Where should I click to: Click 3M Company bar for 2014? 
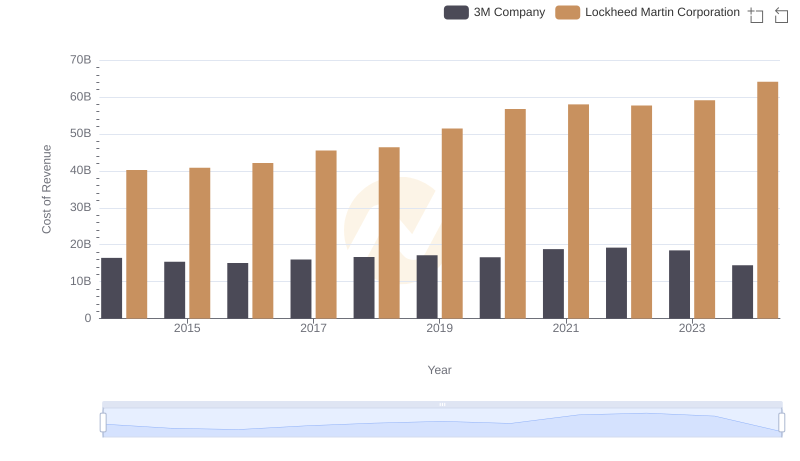click(111, 288)
